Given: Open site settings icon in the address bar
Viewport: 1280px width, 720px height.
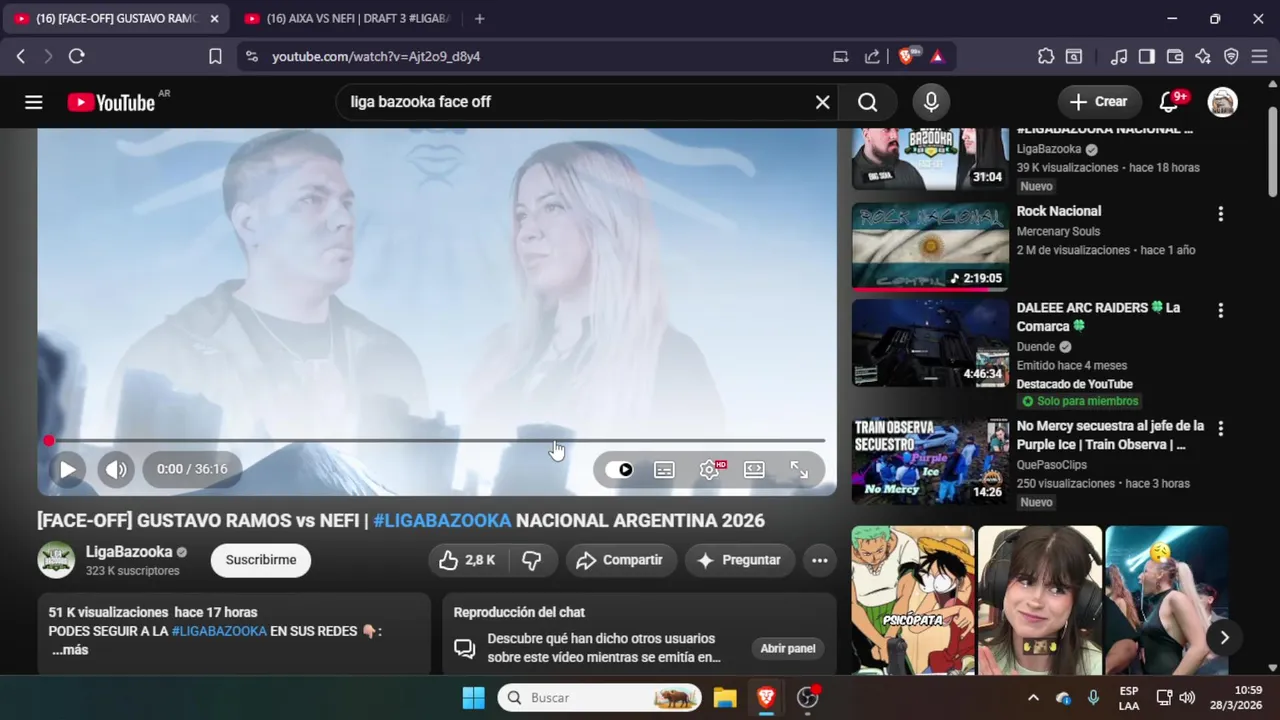Looking at the screenshot, I should tap(251, 57).
